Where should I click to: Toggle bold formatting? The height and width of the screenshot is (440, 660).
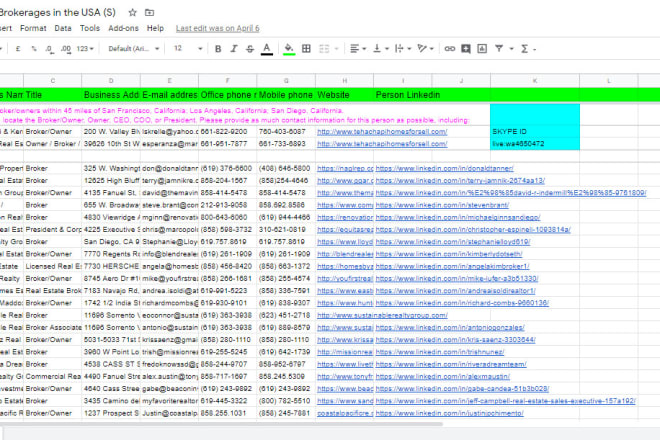(x=218, y=49)
